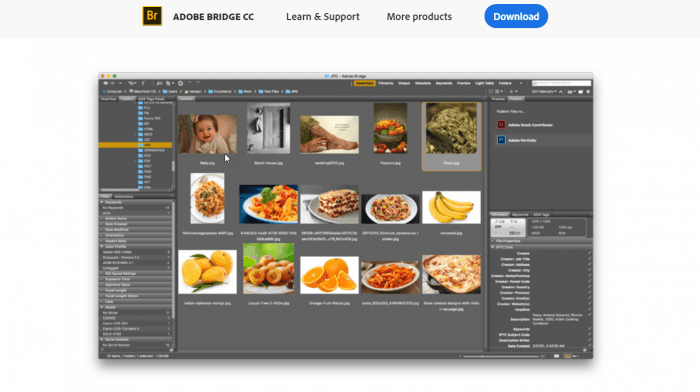Click the Go back arrow in Bridge toolbar
The width and height of the screenshot is (700, 392).
(105, 83)
